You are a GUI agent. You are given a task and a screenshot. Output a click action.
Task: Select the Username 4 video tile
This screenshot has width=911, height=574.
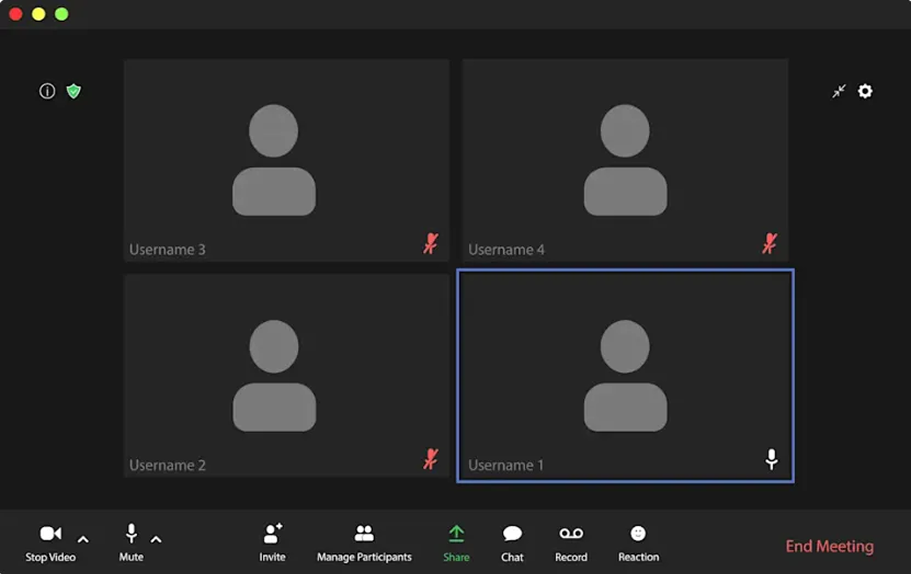coord(625,160)
